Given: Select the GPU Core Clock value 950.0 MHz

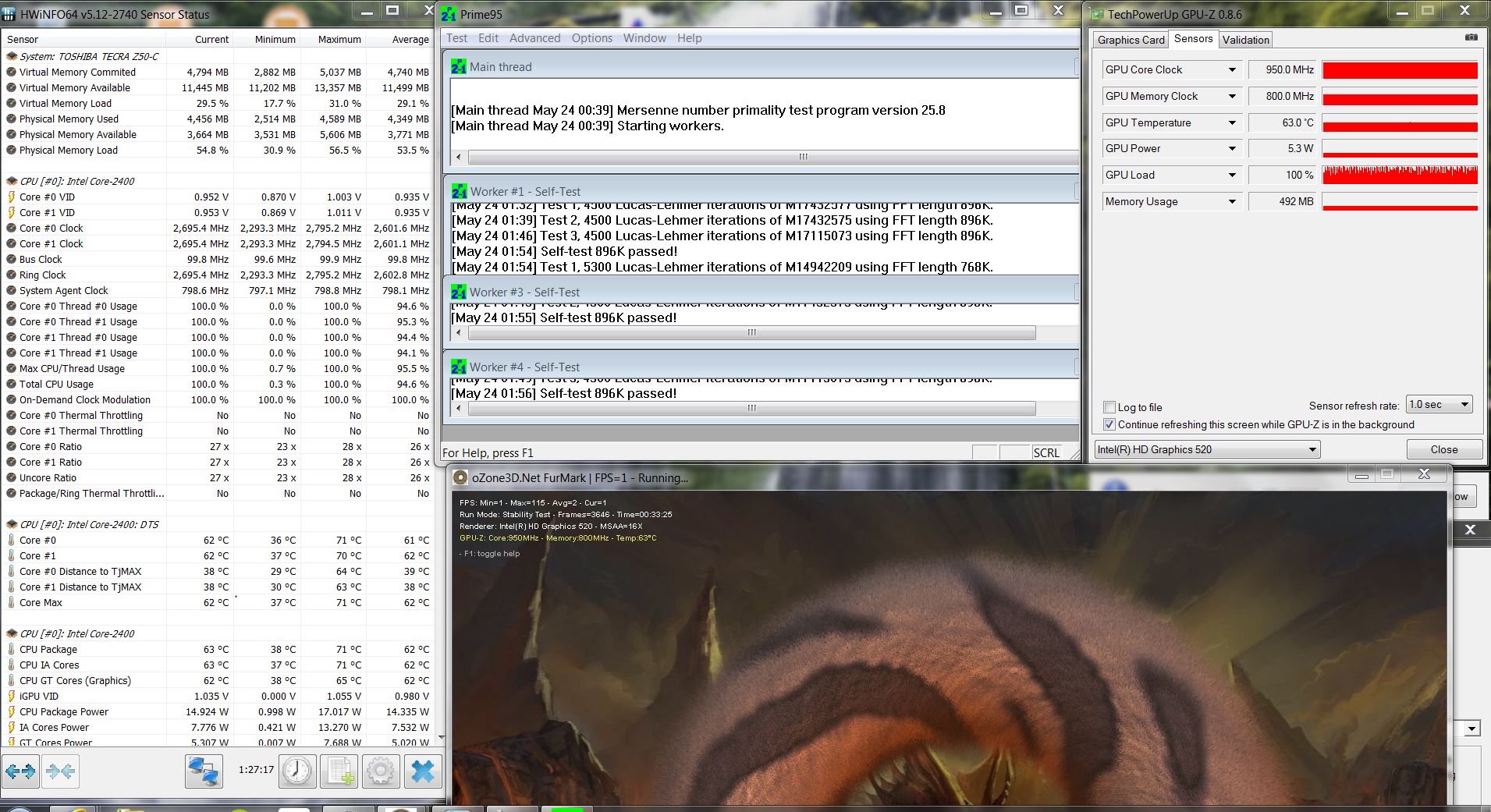Looking at the screenshot, I should click(1282, 69).
